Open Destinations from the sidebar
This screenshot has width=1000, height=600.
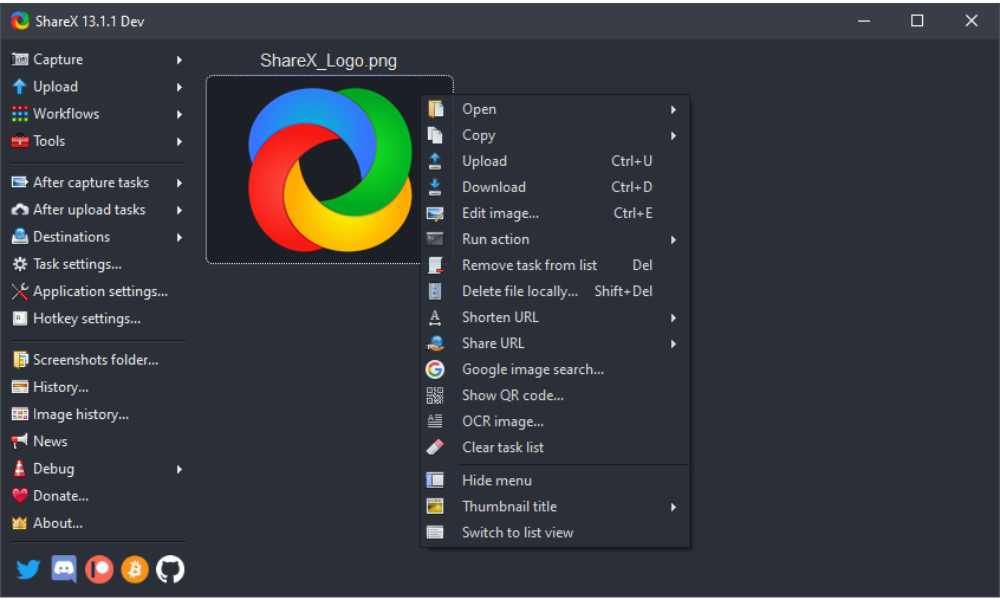(98, 237)
